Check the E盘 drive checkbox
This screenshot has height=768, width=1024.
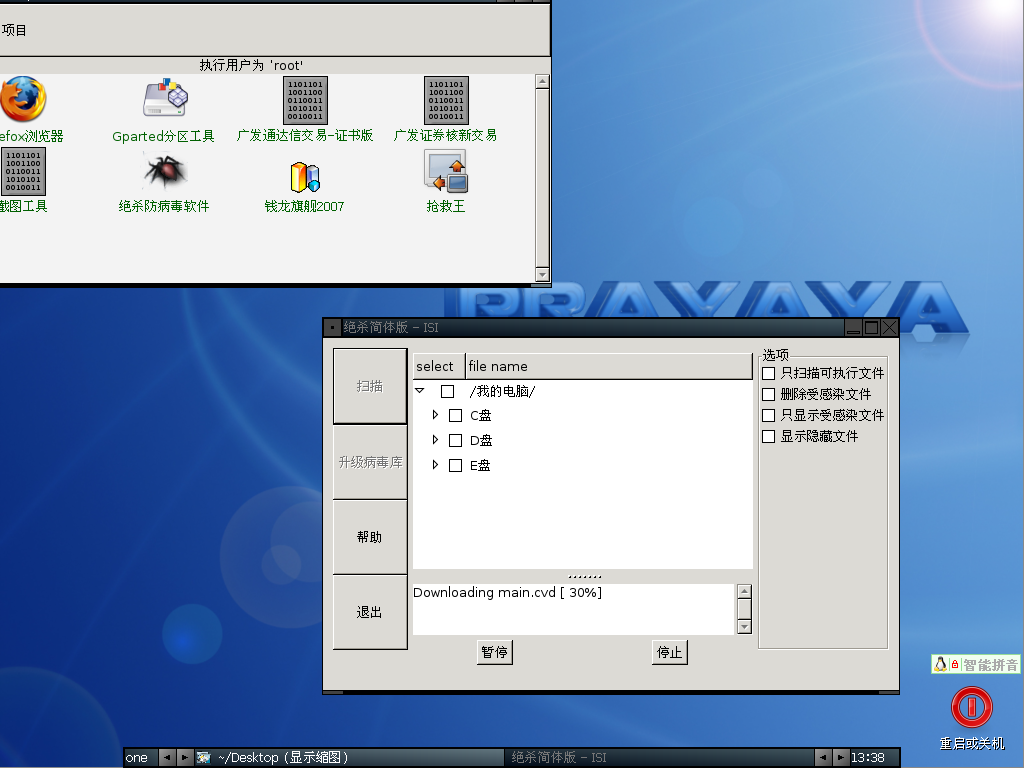[x=456, y=465]
